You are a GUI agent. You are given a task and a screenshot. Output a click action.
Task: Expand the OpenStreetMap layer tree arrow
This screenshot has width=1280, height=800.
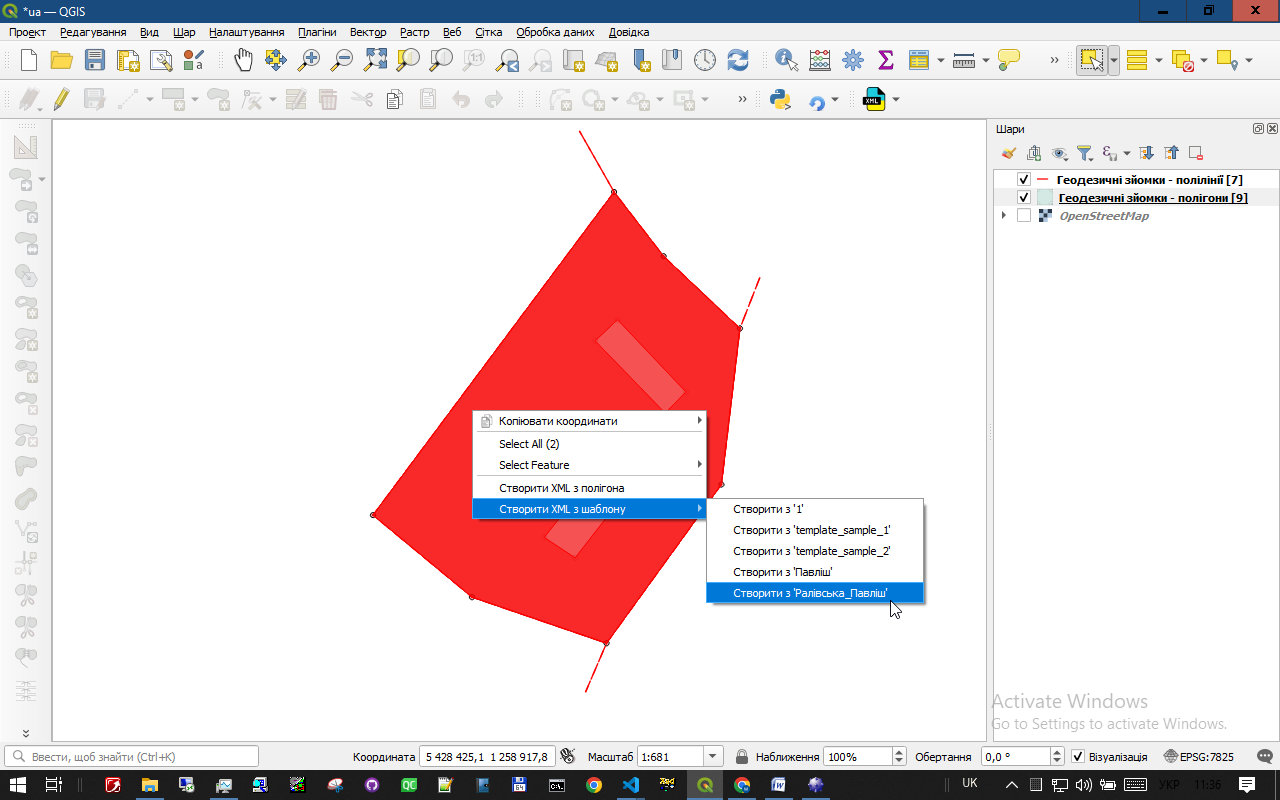pos(1004,216)
